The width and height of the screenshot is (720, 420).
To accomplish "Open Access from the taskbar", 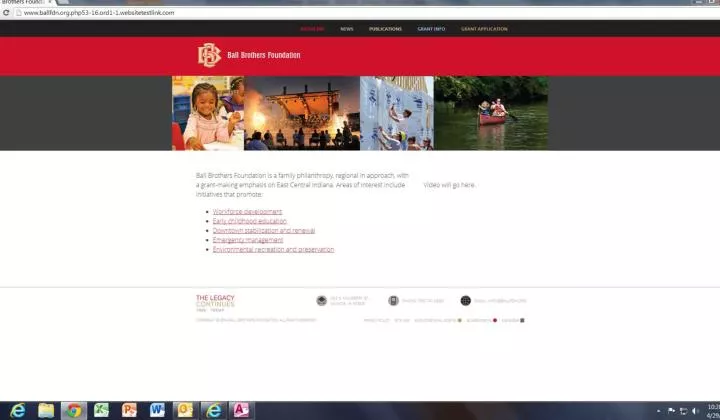I will (241, 410).
